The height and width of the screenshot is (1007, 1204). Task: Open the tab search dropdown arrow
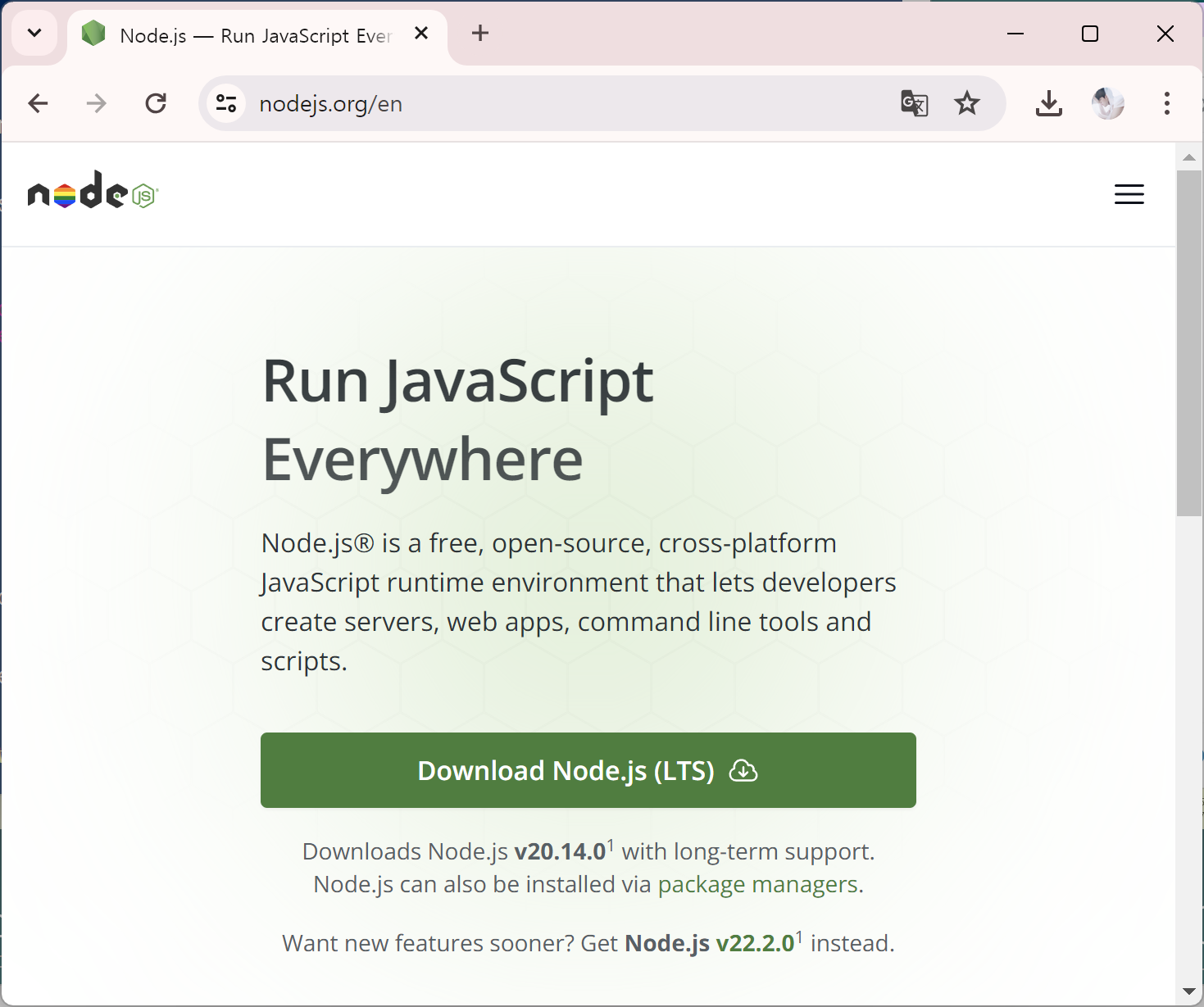coord(34,34)
